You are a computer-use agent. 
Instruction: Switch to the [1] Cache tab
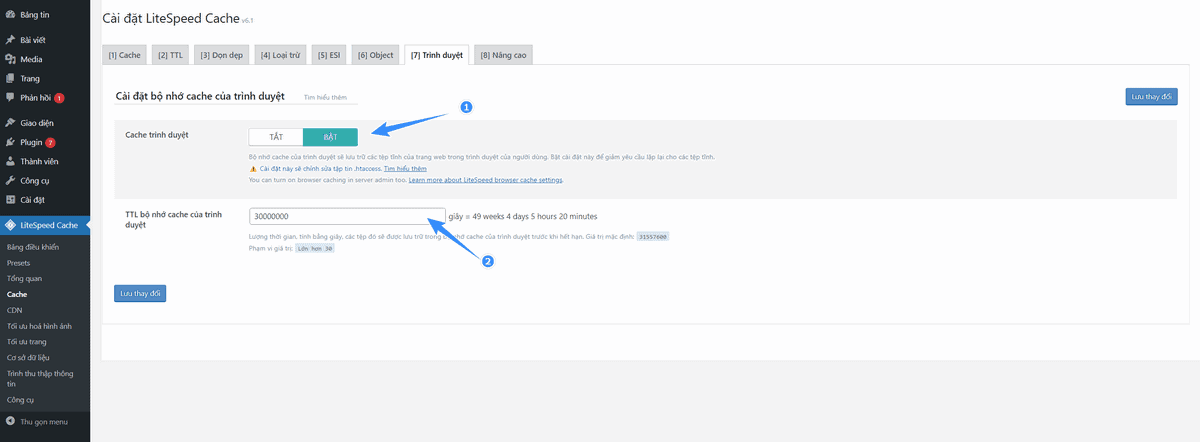(x=124, y=55)
